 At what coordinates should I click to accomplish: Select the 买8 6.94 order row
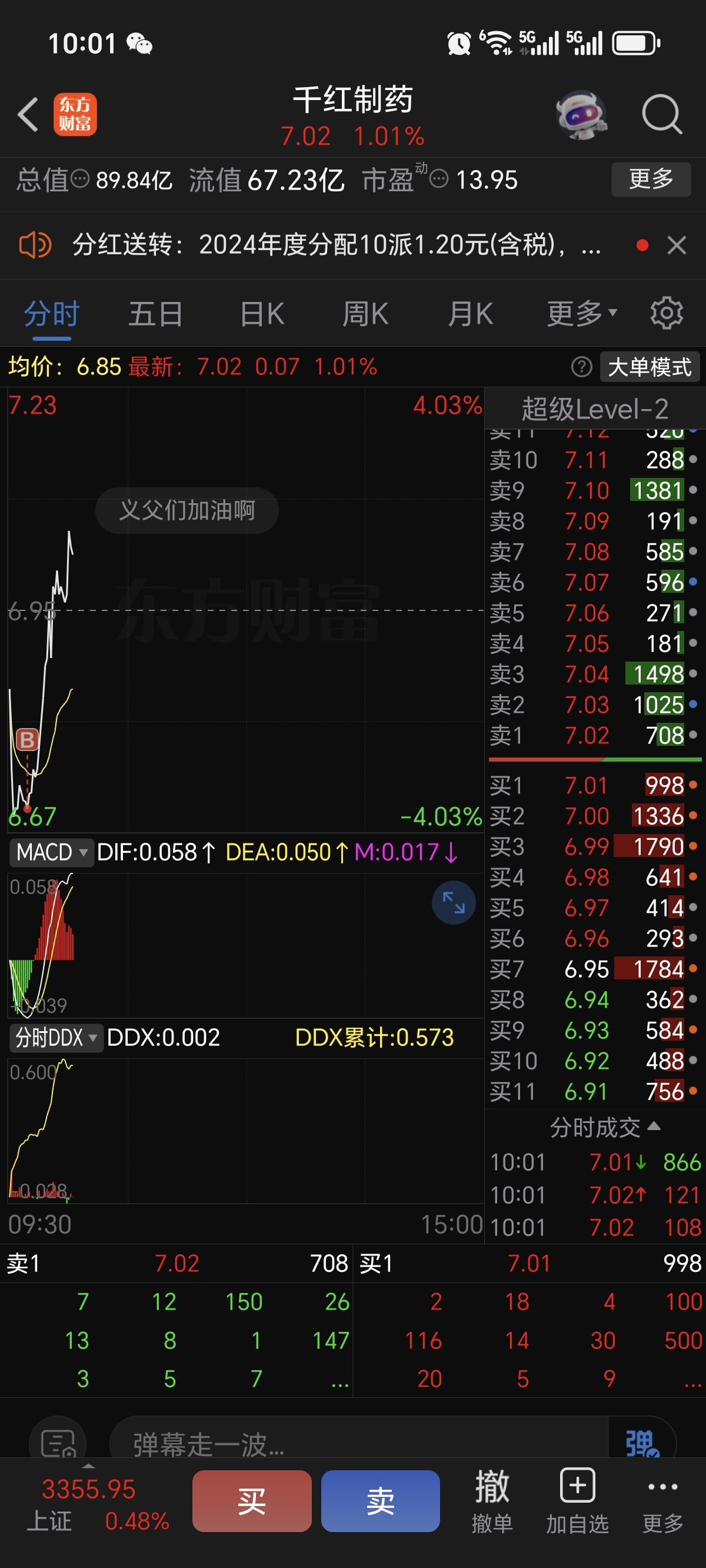coord(595,999)
